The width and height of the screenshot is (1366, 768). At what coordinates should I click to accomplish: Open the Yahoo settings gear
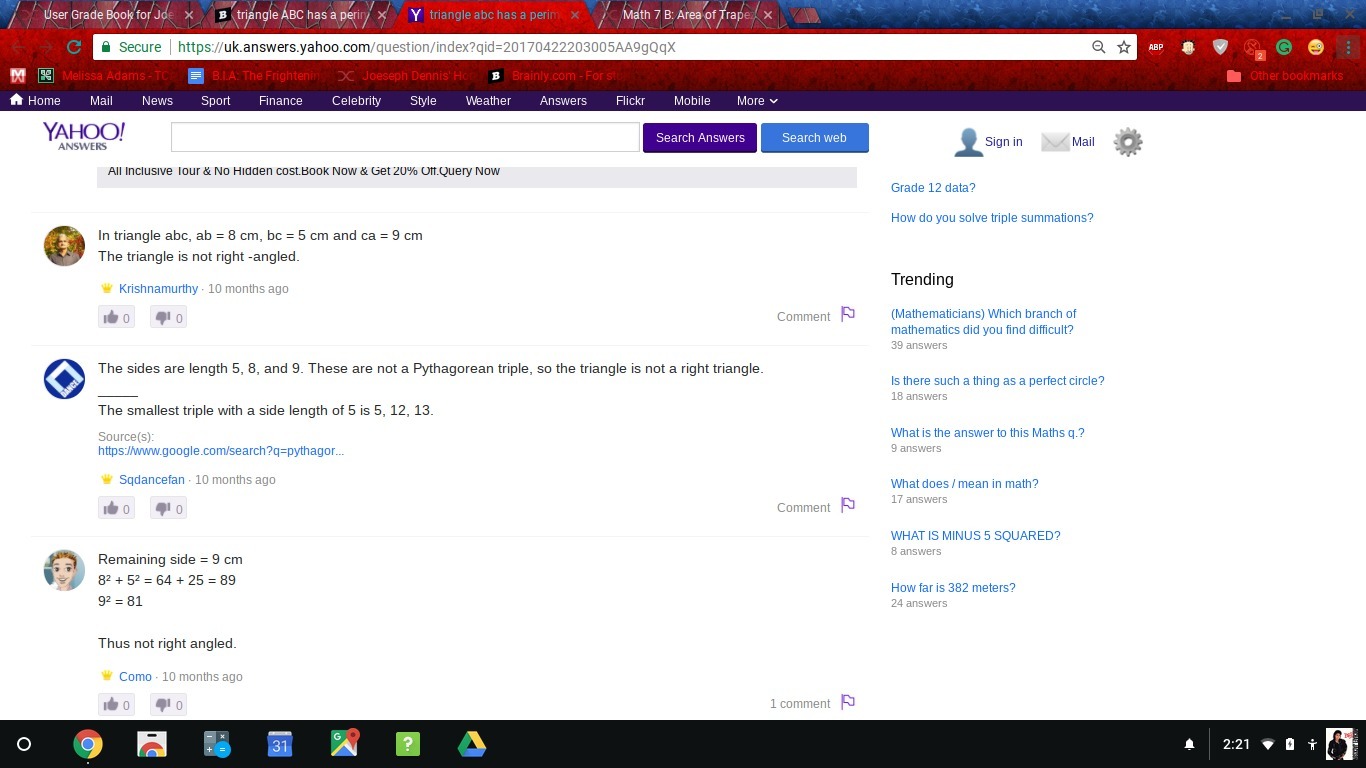pos(1128,142)
